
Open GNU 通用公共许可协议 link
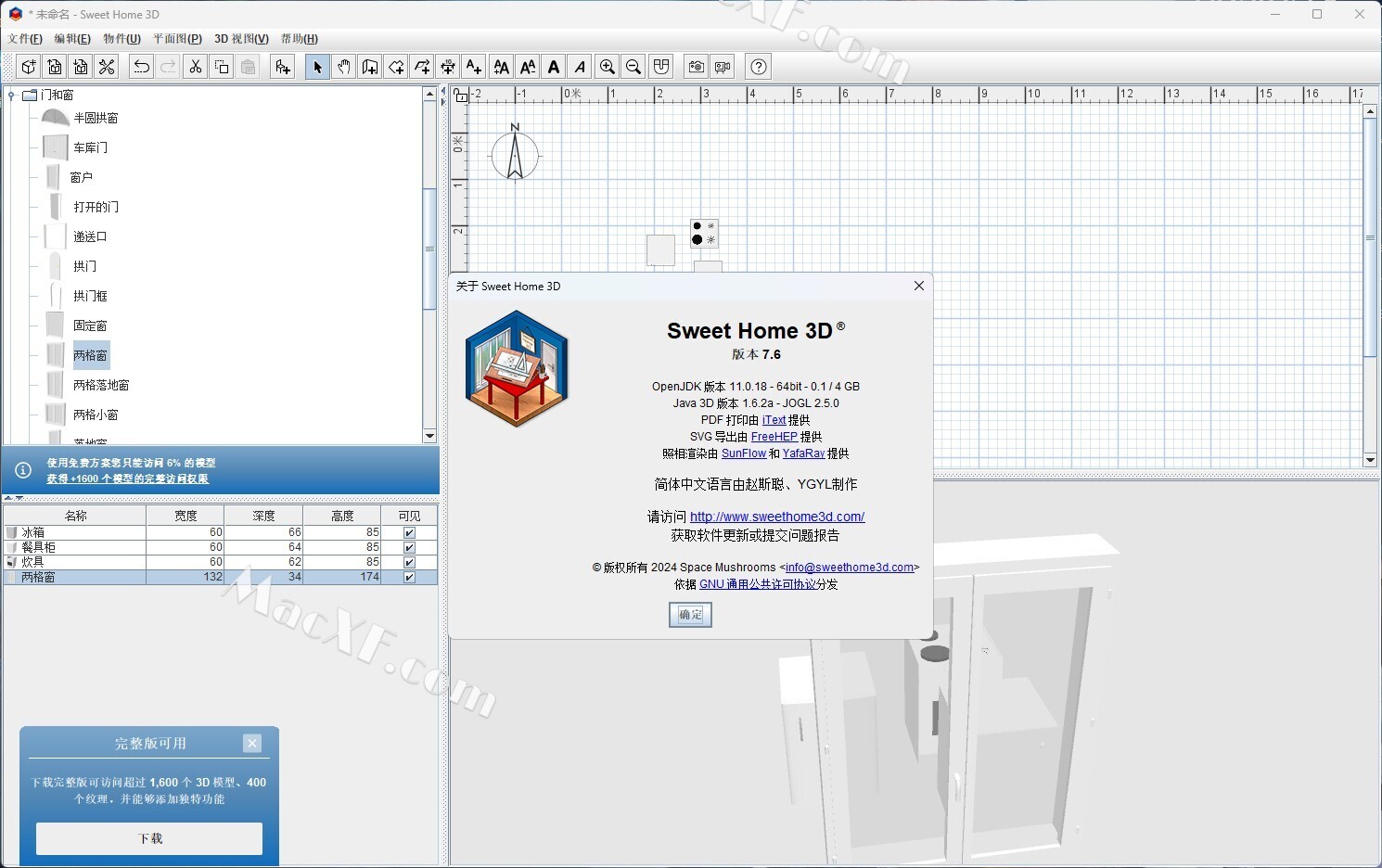[758, 584]
